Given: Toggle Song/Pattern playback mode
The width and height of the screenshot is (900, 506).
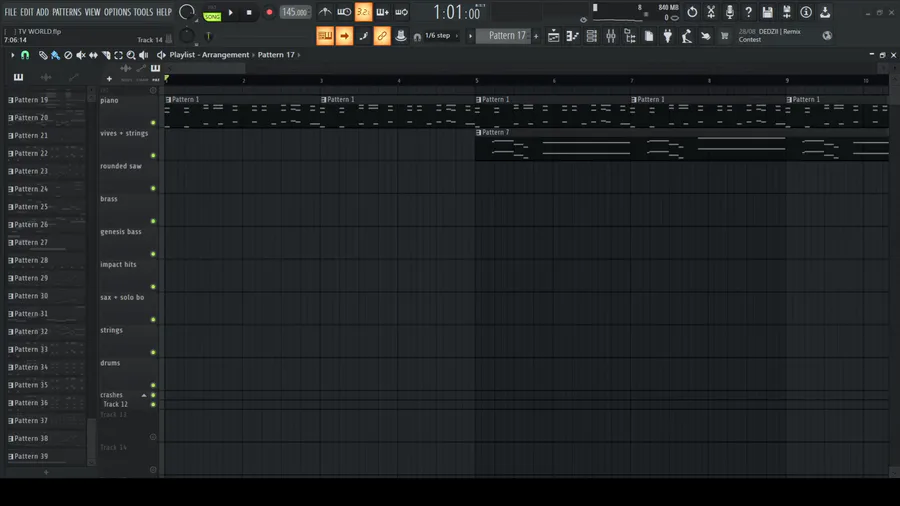Looking at the screenshot, I should (x=212, y=13).
